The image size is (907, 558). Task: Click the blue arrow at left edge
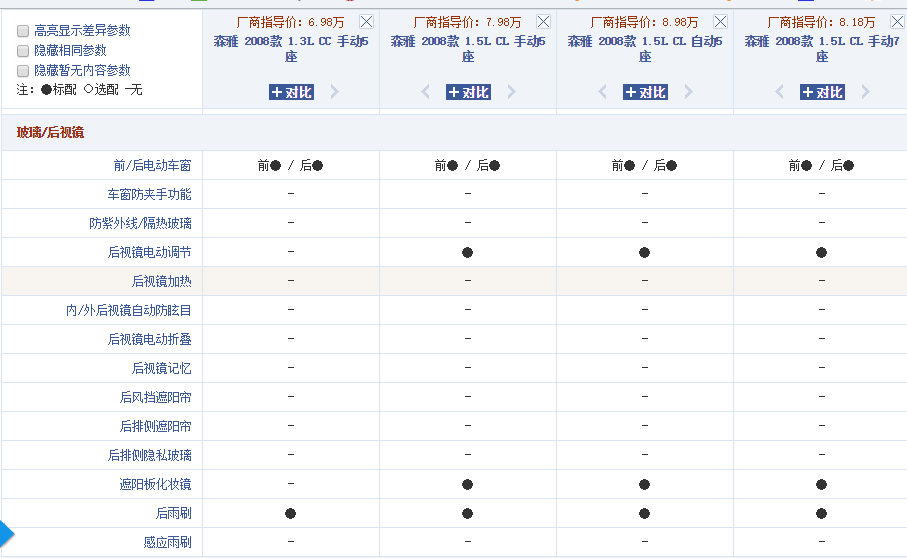[x=7, y=535]
